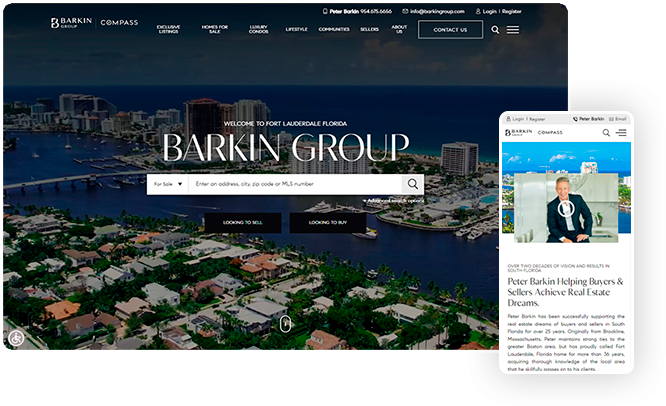
Task: Click the Contact Us button
Action: (x=450, y=30)
